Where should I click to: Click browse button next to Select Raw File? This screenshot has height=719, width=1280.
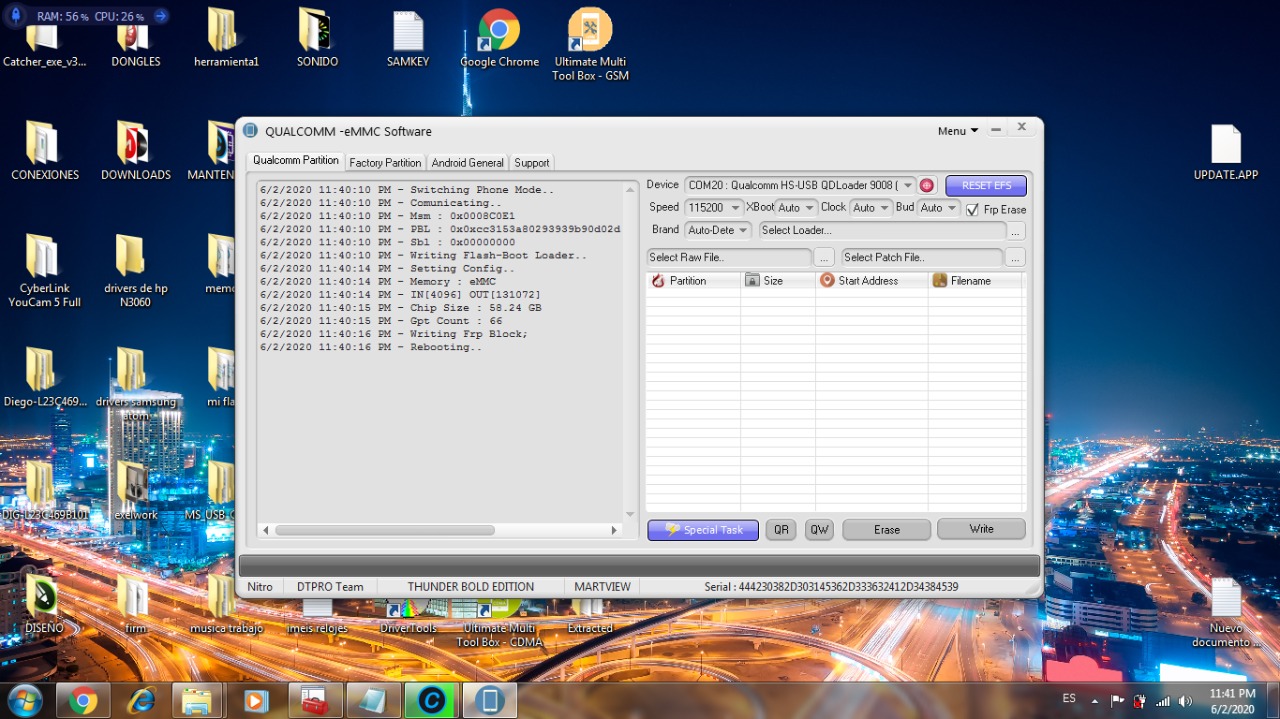pyautogui.click(x=824, y=258)
